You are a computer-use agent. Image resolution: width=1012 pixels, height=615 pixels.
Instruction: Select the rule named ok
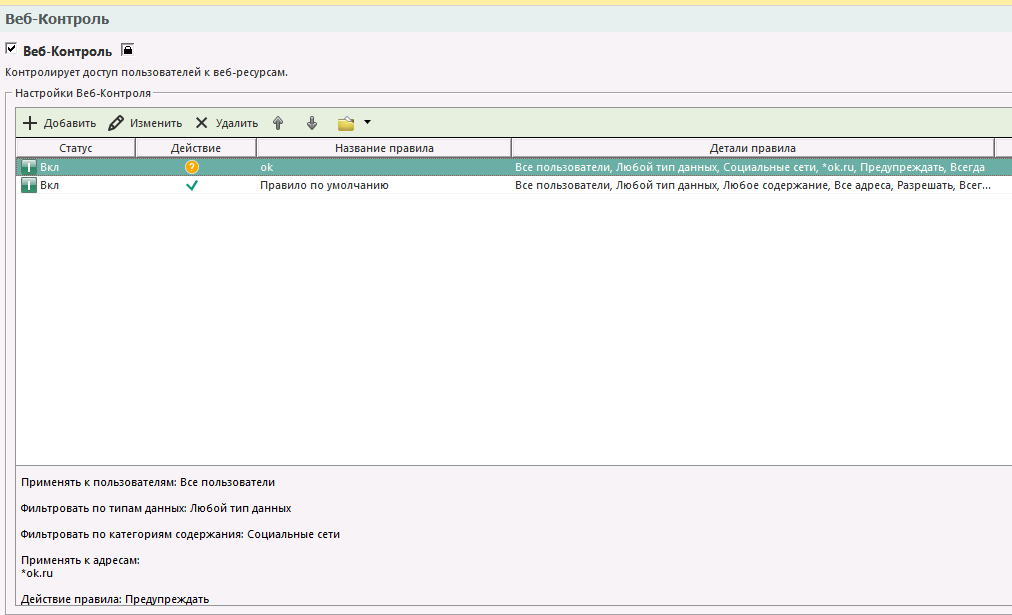pos(267,167)
